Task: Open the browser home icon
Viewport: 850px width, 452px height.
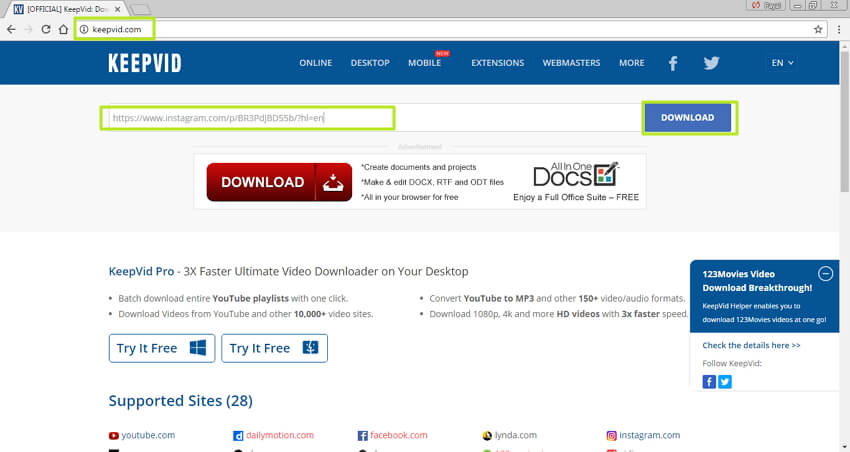Action: tap(63, 29)
